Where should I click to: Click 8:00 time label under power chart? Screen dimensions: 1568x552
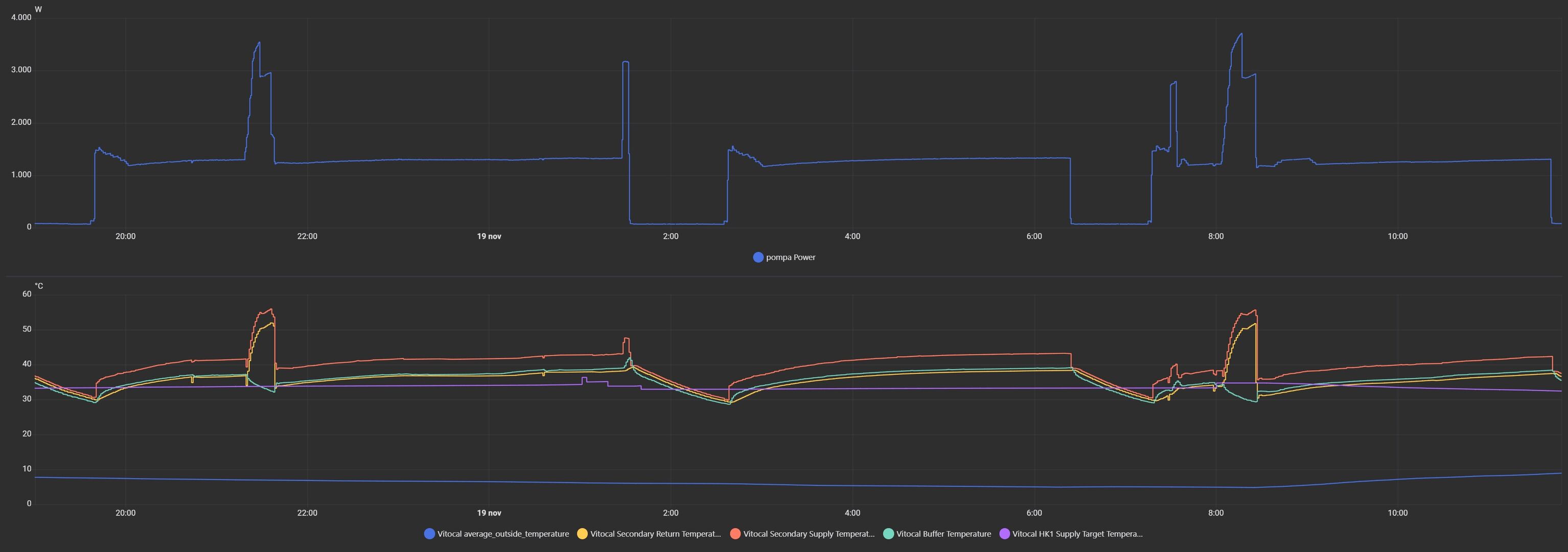coord(1215,237)
